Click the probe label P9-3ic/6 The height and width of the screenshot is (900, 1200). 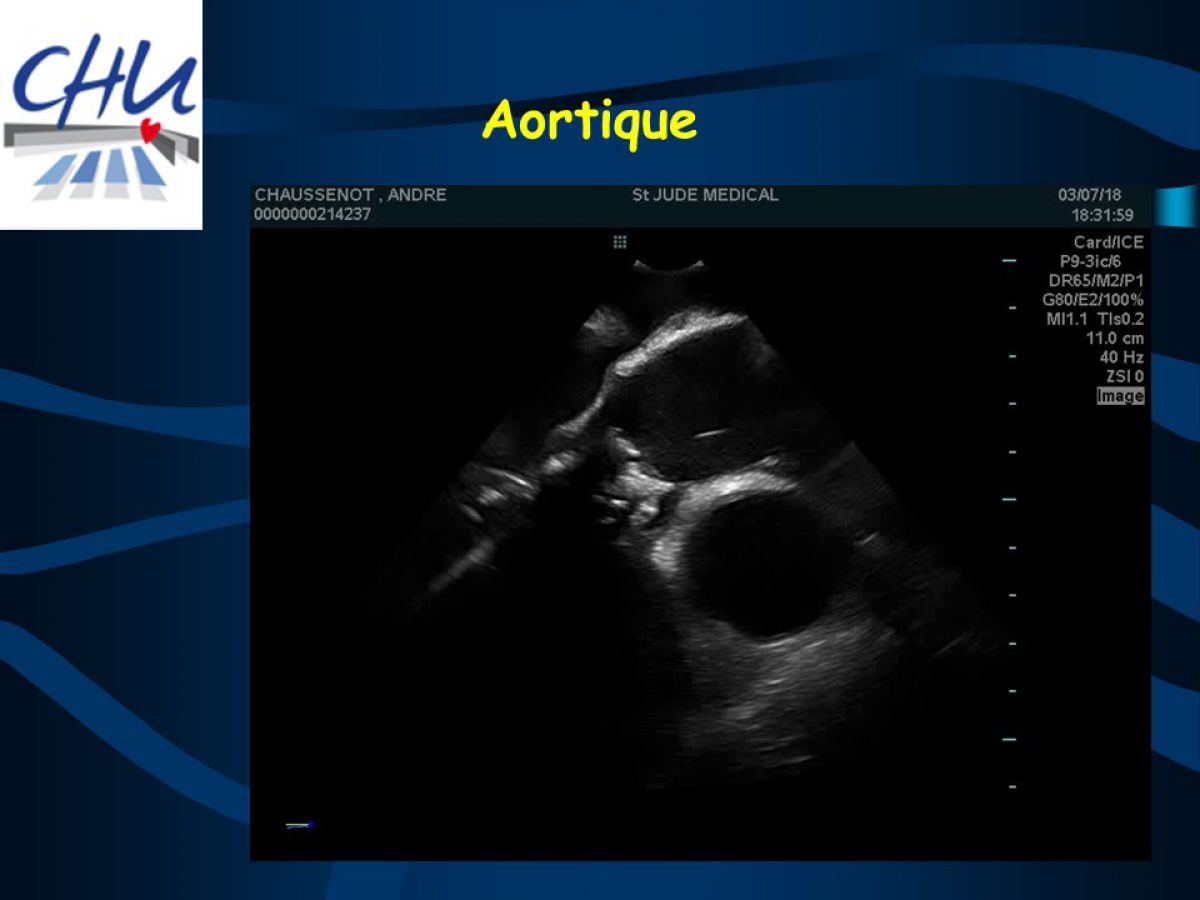point(1091,261)
